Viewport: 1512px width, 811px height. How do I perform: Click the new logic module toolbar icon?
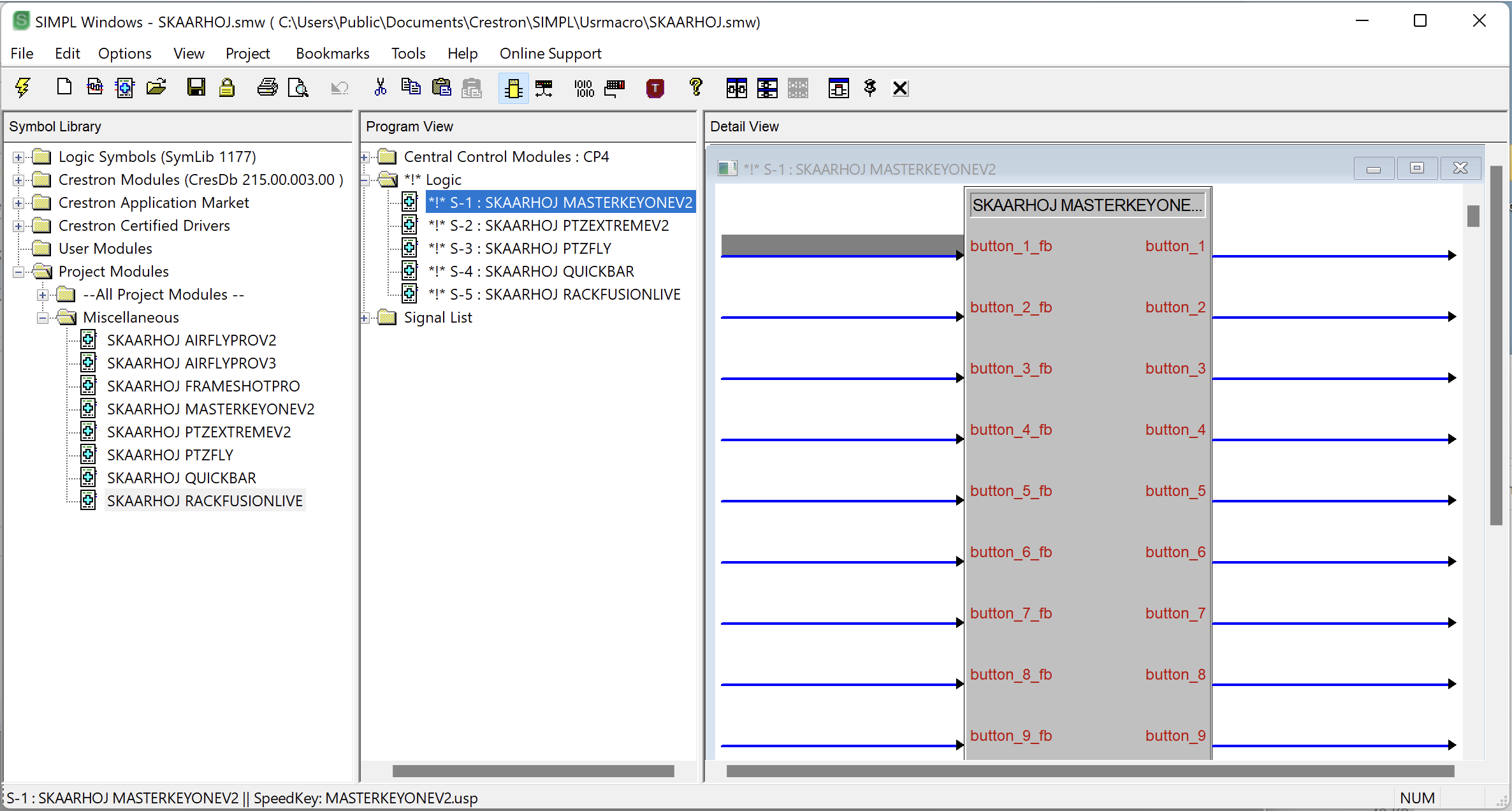click(x=125, y=87)
